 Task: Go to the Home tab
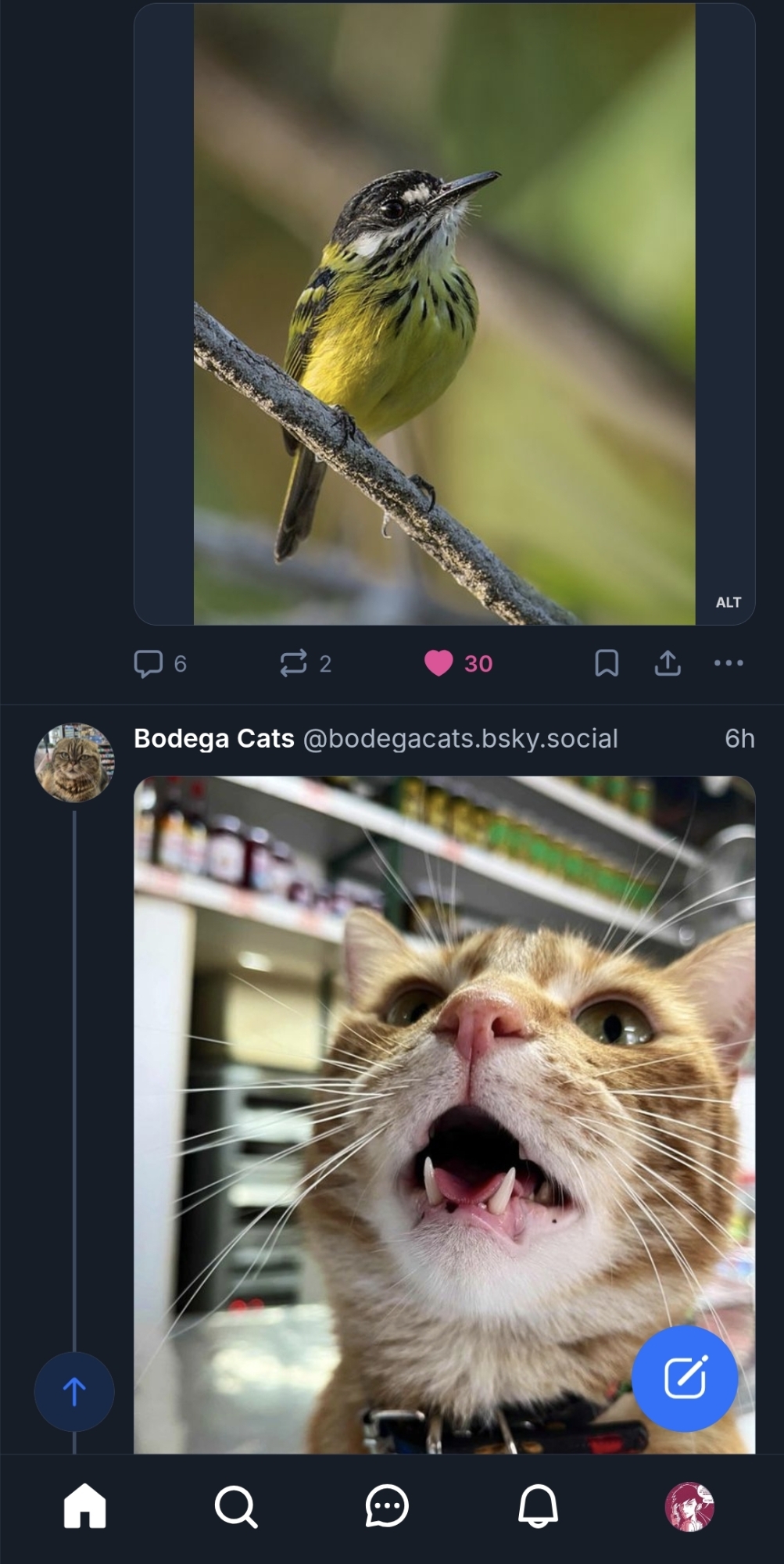pos(84,1506)
